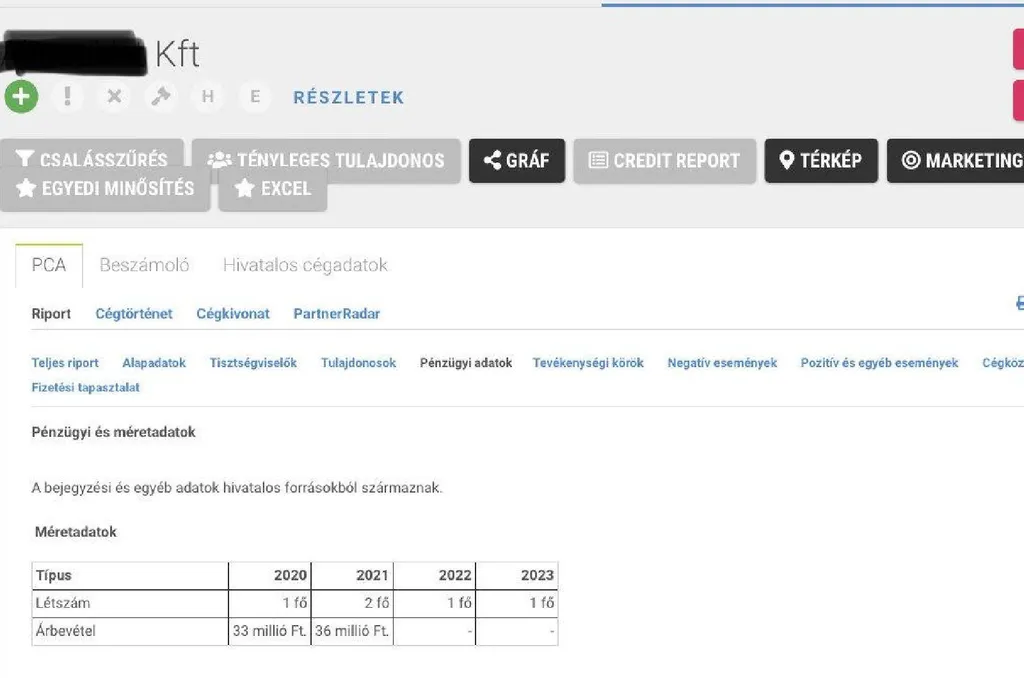
Task: Open the PartnerRadar sub-tab
Action: 336,314
